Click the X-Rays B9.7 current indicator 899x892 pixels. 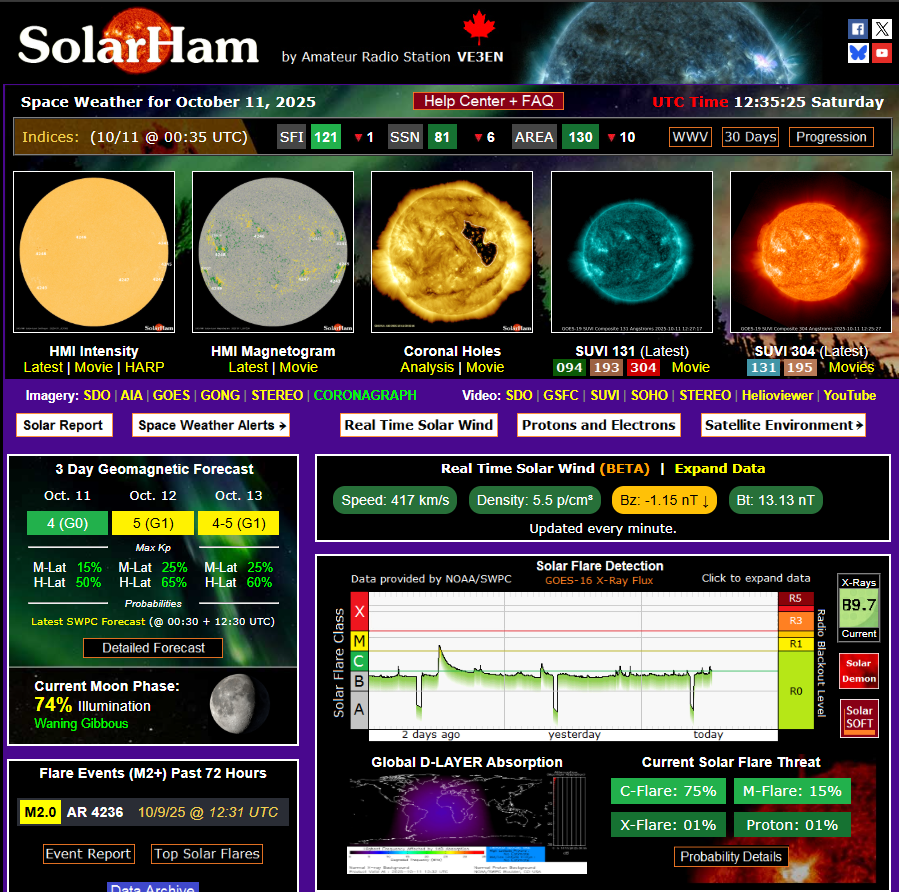[x=858, y=608]
